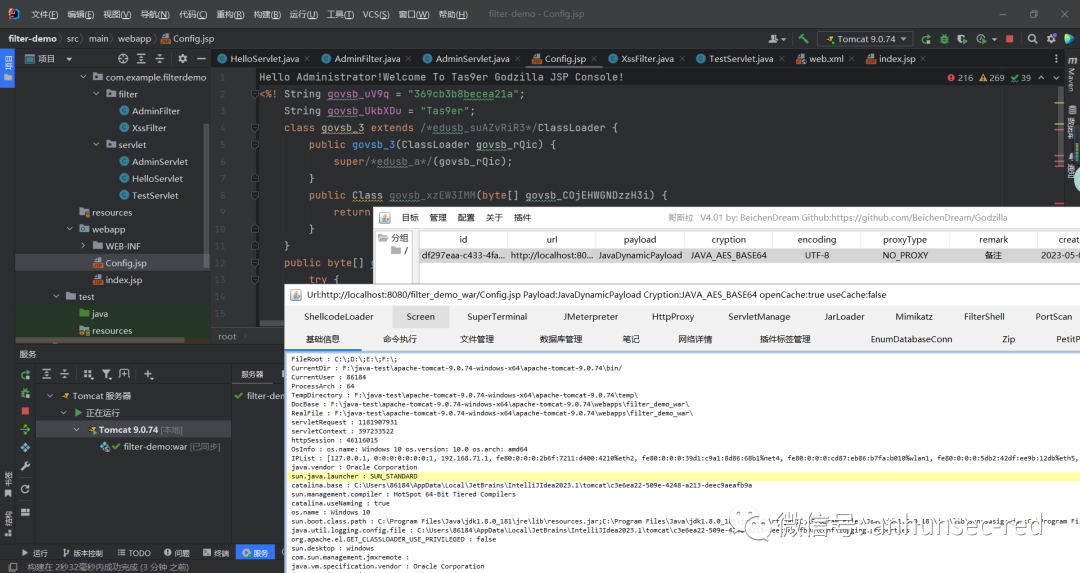The width and height of the screenshot is (1080, 573).
Task: Open the profiler run dropdown arrow
Action: click(x=995, y=39)
